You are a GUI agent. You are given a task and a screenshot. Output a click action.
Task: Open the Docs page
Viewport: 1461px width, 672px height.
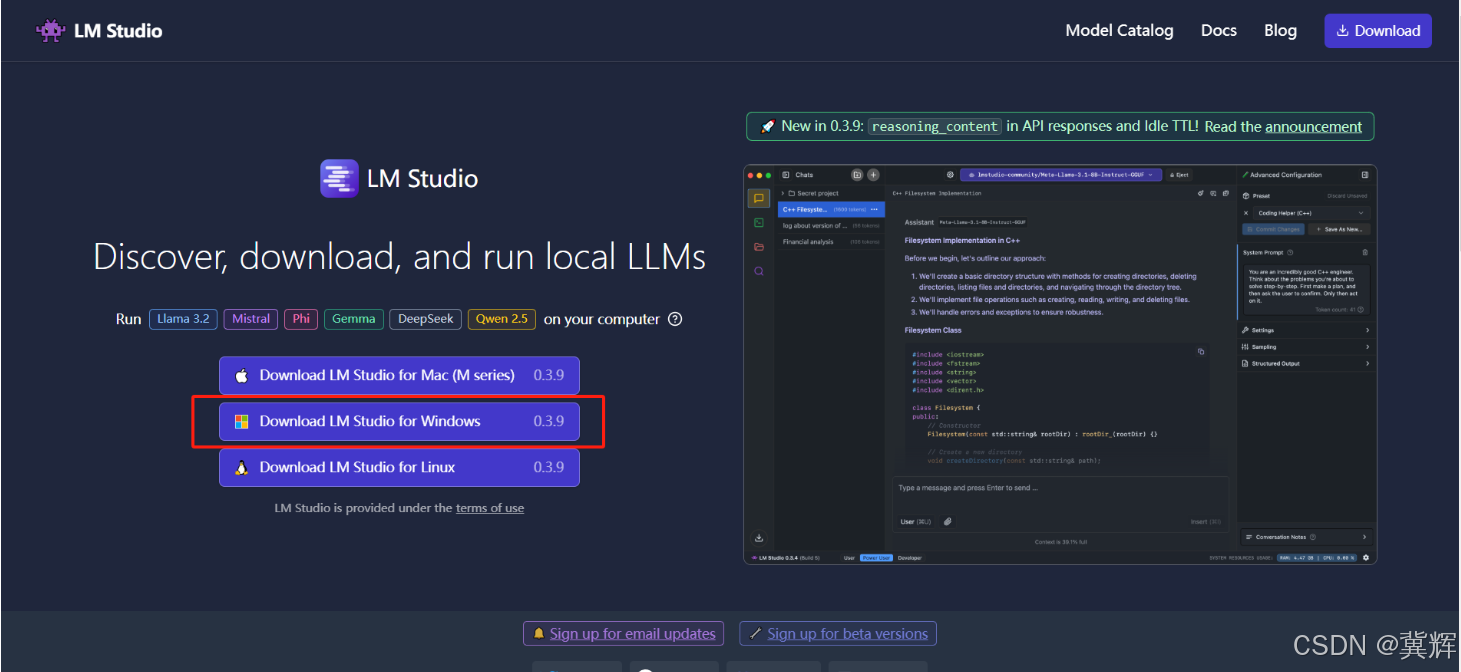click(1219, 30)
